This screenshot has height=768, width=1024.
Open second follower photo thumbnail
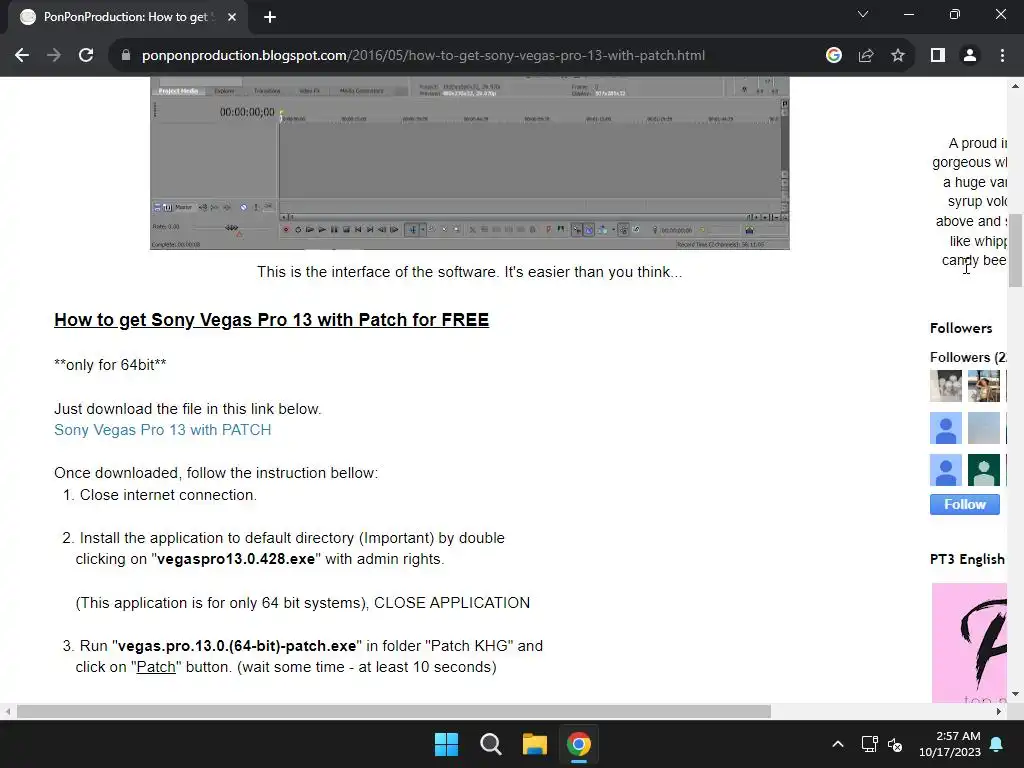(x=984, y=386)
